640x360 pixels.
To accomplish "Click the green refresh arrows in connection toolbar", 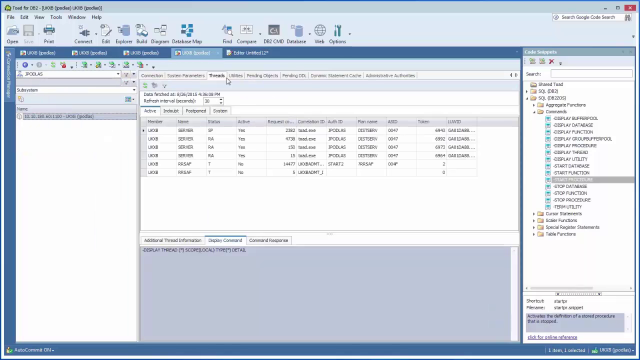I will (x=53, y=65).
